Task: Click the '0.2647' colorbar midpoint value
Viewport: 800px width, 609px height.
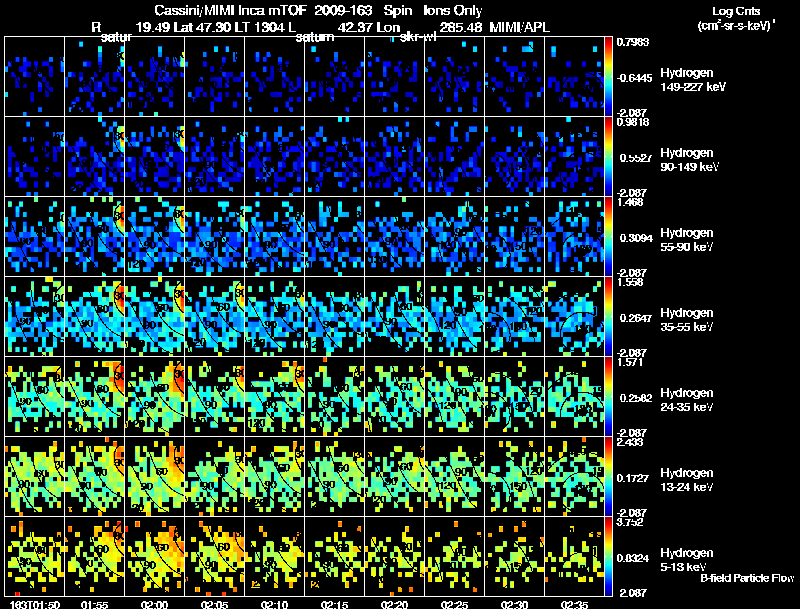Action: [636, 318]
